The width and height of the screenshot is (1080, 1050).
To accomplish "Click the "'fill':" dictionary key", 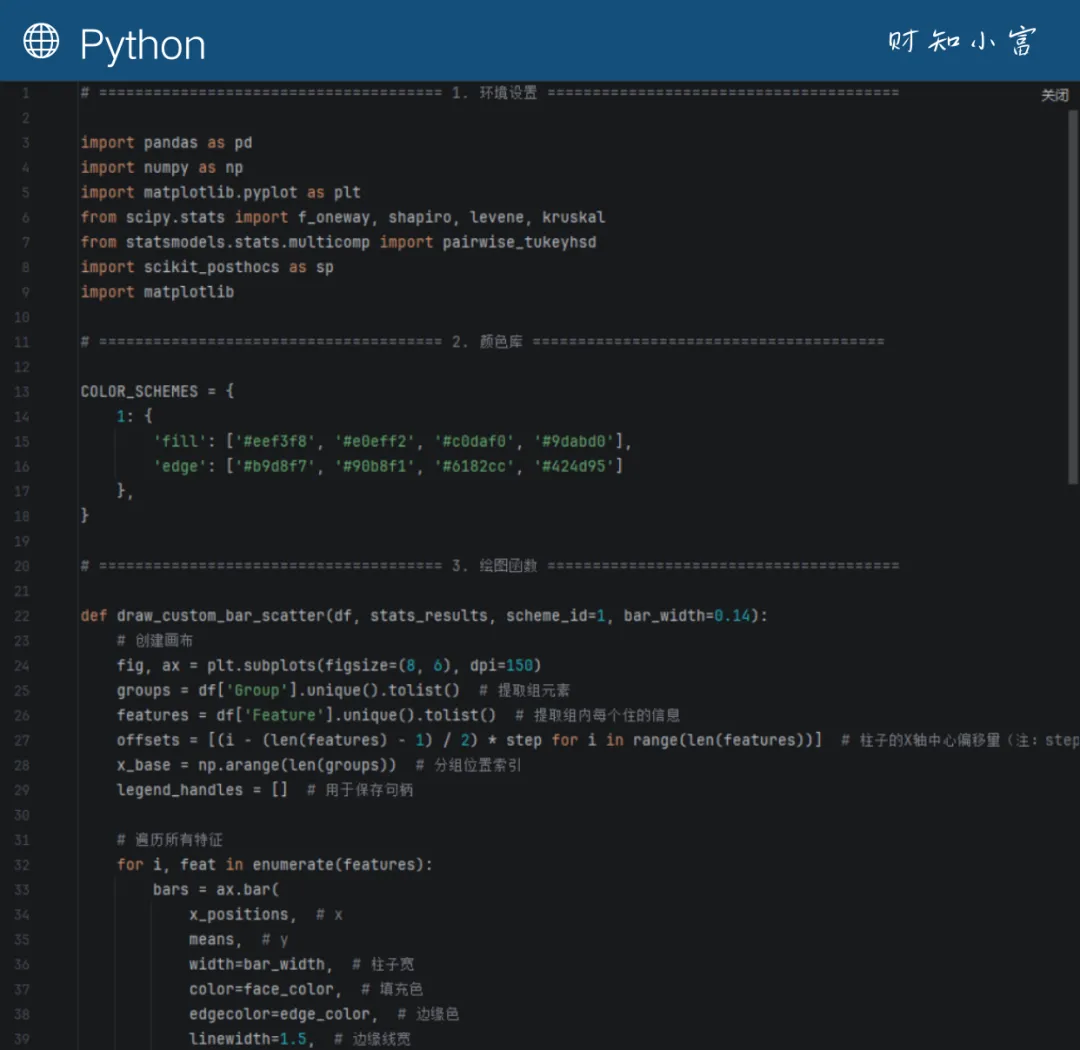I will [185, 441].
